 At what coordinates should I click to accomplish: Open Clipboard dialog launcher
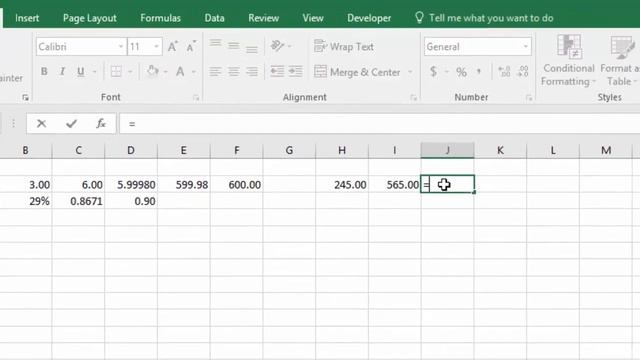(x=25, y=98)
